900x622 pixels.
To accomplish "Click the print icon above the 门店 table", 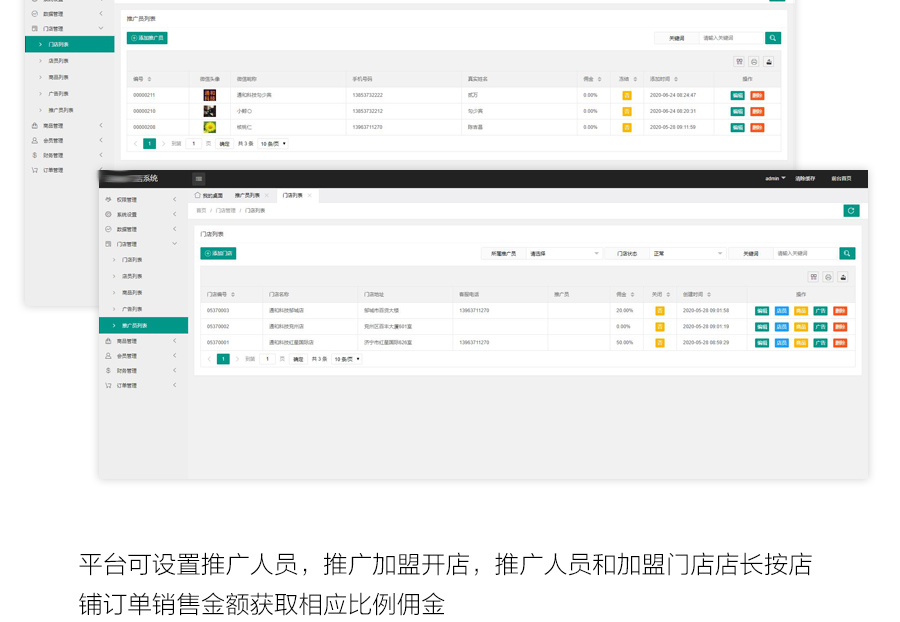I will [x=828, y=277].
